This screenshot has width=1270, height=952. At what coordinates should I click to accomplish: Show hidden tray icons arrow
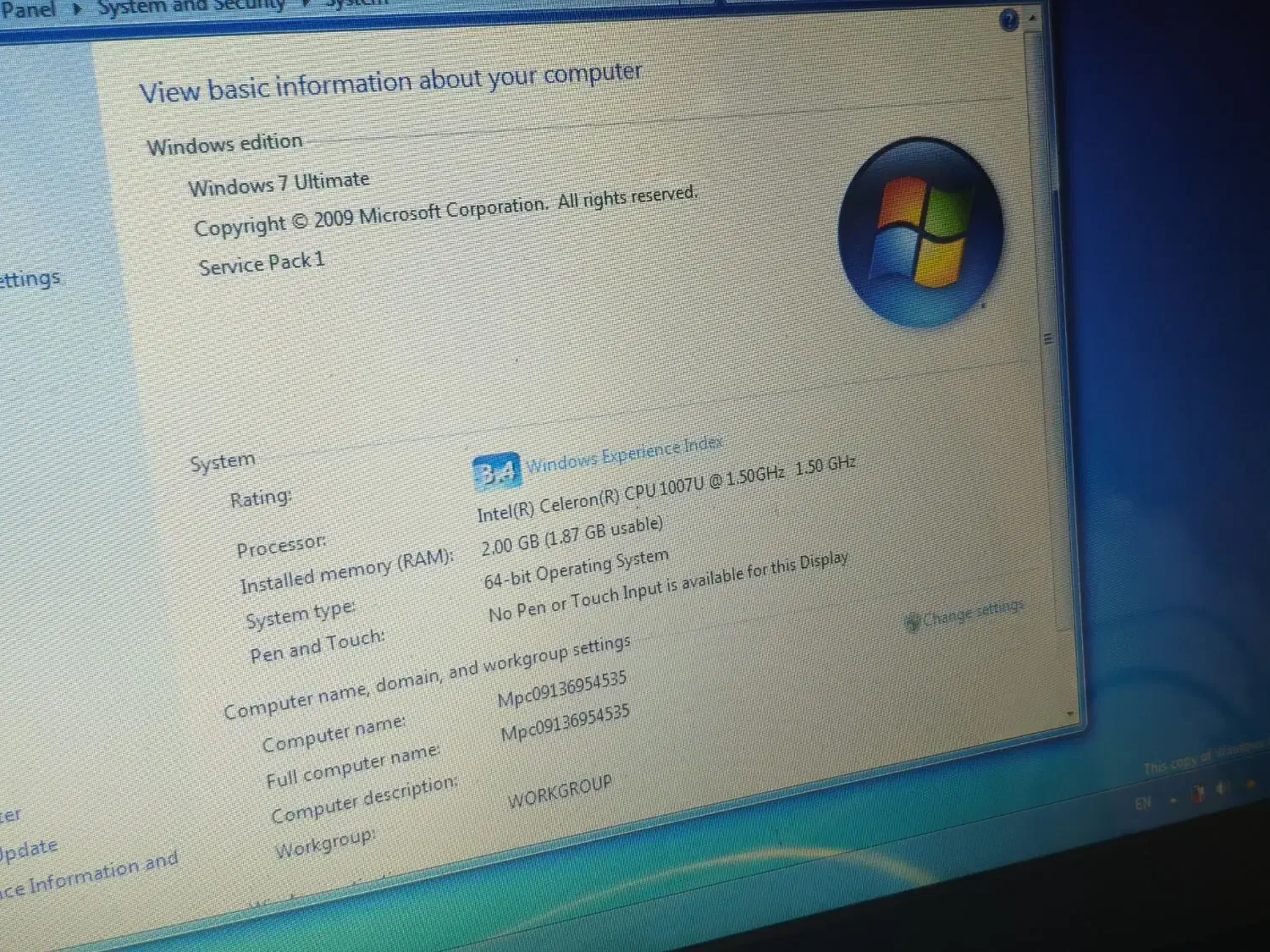pyautogui.click(x=1173, y=799)
